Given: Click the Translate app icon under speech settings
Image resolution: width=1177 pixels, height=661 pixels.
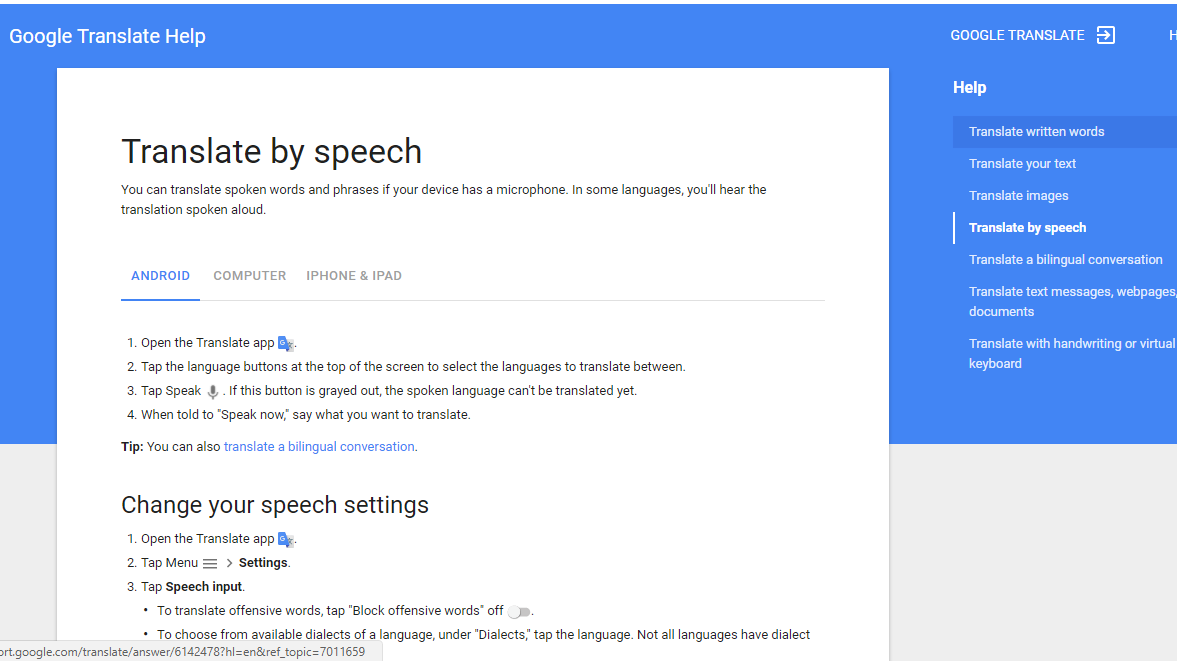Looking at the screenshot, I should (x=286, y=538).
